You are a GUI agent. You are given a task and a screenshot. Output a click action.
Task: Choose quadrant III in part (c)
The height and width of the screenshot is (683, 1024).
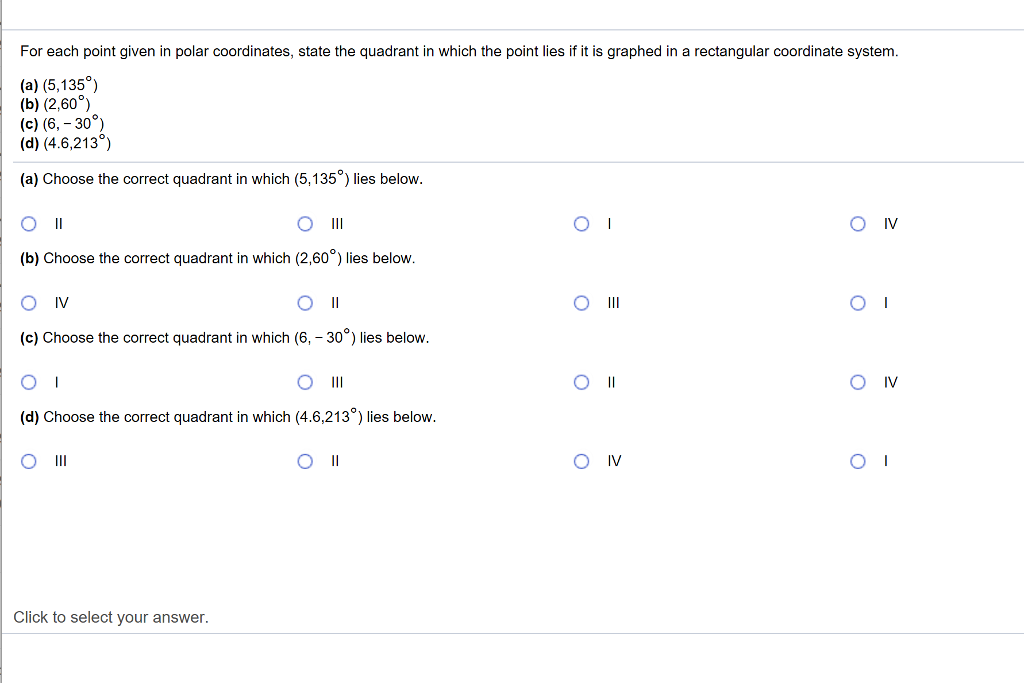click(305, 382)
